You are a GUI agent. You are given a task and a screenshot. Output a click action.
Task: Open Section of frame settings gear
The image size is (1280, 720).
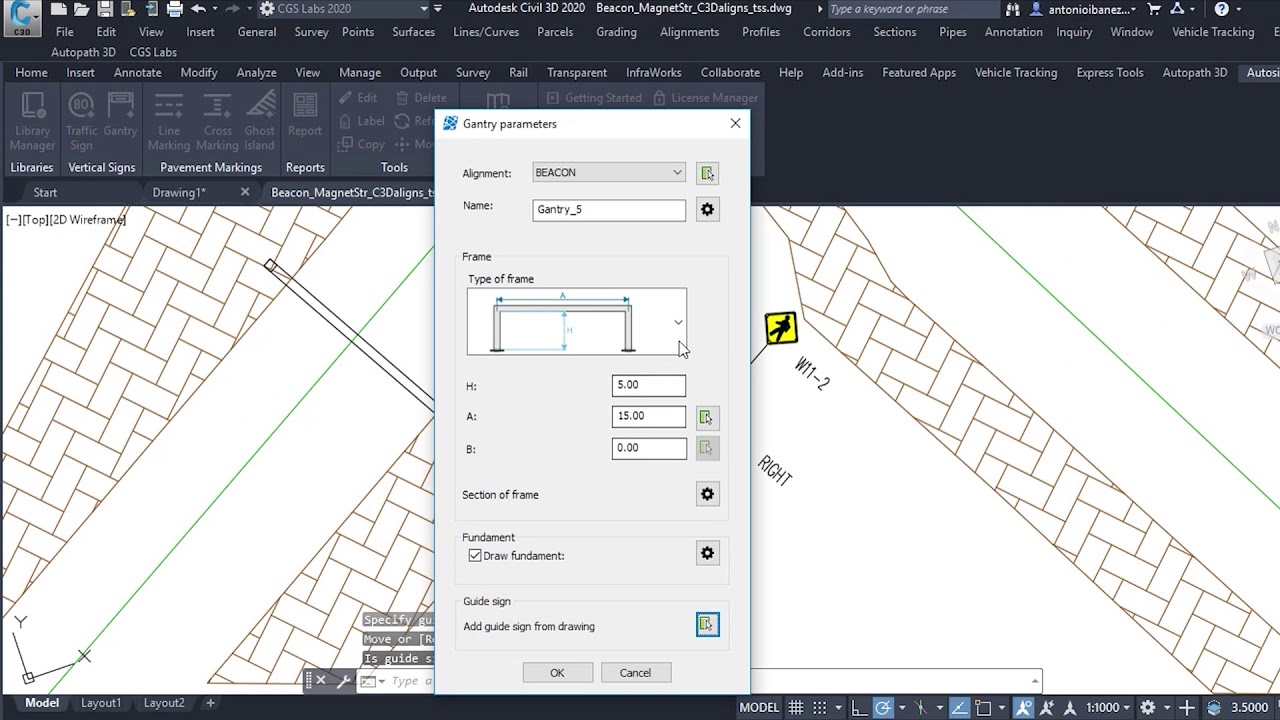[x=707, y=494]
